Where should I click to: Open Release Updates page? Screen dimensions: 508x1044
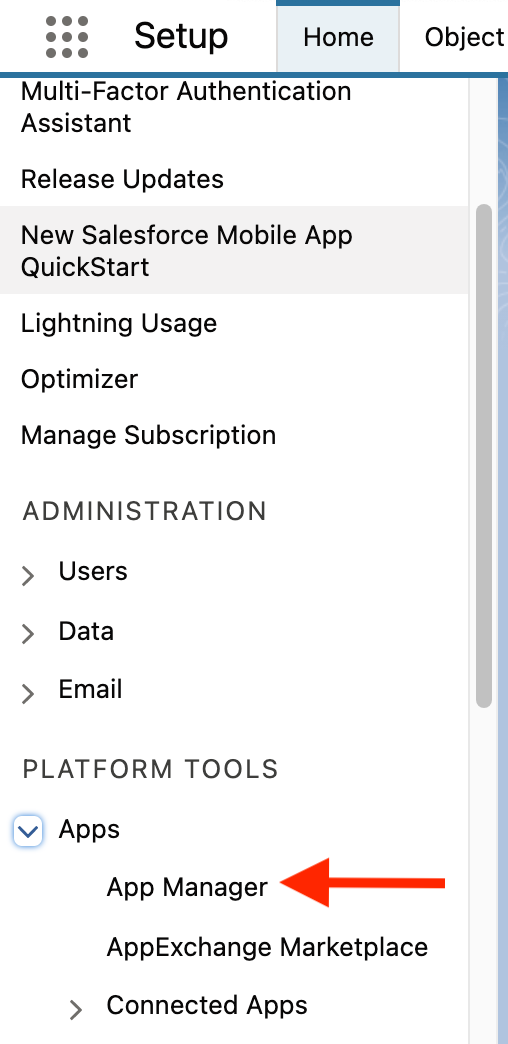[x=123, y=179]
